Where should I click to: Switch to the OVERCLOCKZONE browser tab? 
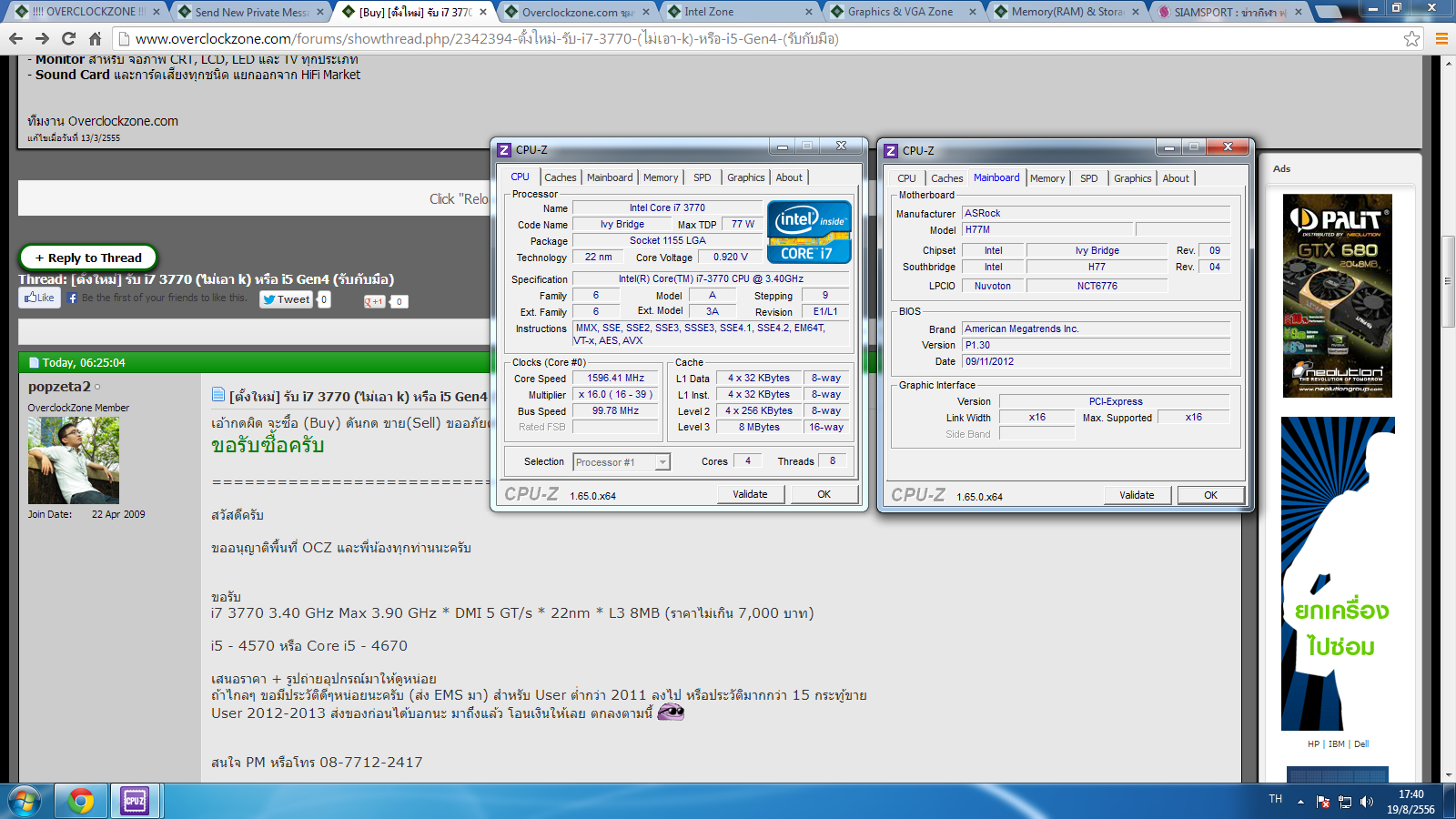click(x=87, y=12)
